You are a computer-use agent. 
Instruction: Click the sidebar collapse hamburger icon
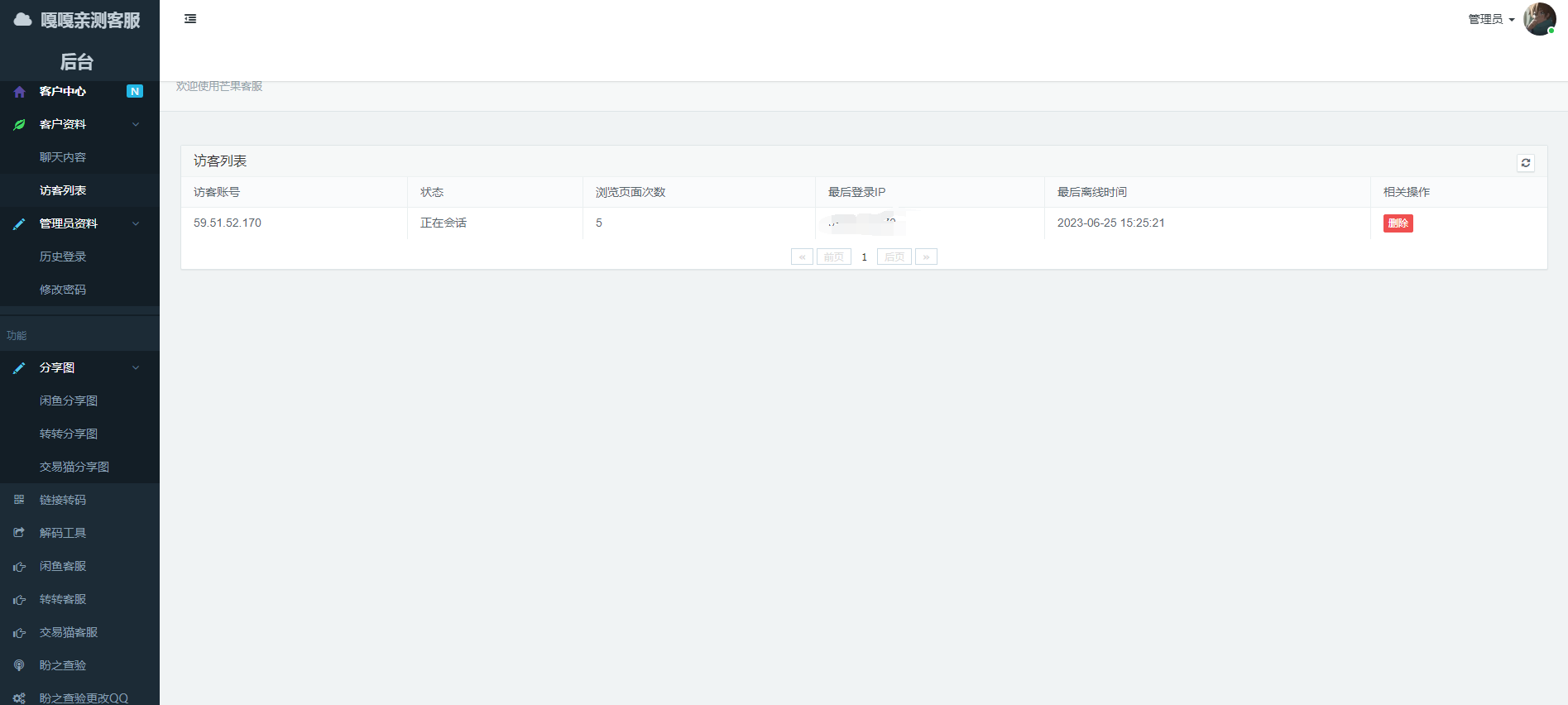tap(190, 19)
